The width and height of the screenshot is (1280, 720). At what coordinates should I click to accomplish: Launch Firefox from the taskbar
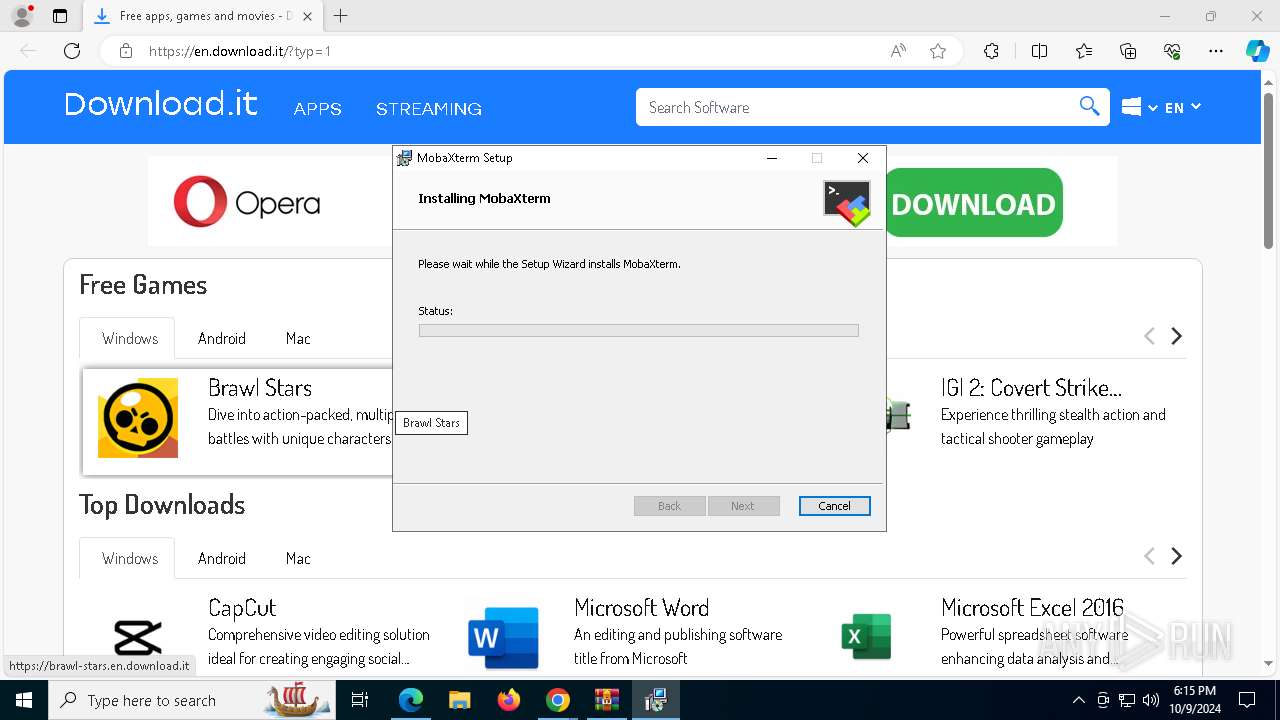coord(509,700)
